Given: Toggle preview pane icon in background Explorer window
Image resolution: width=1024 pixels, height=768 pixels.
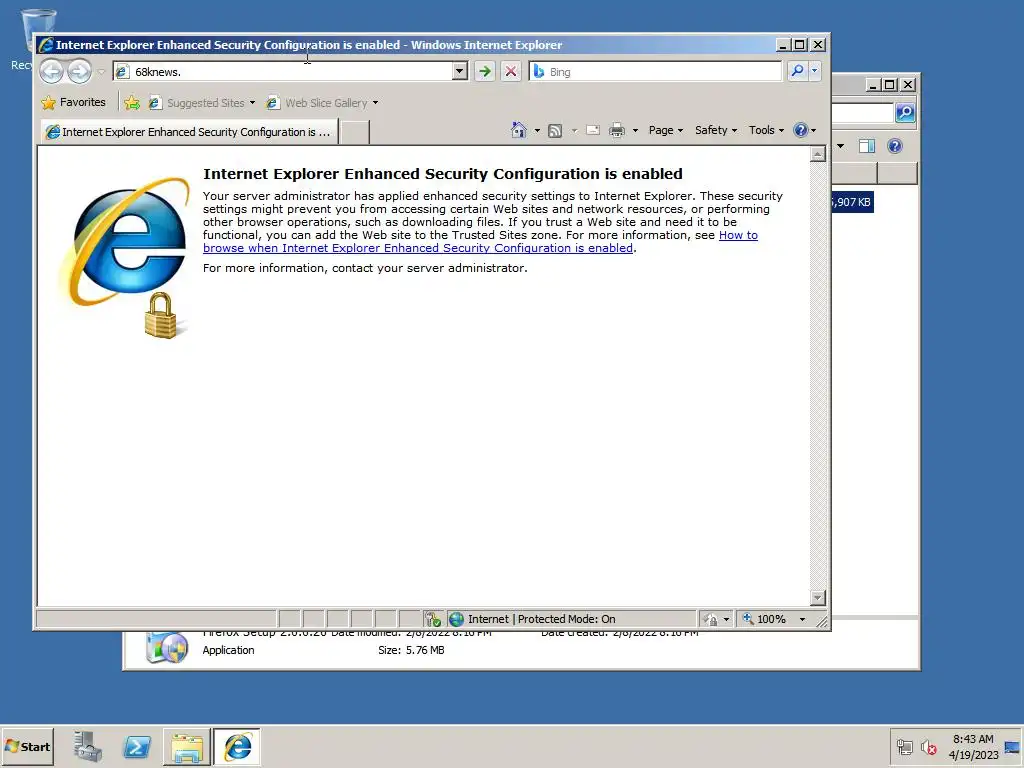Looking at the screenshot, I should tap(867, 146).
